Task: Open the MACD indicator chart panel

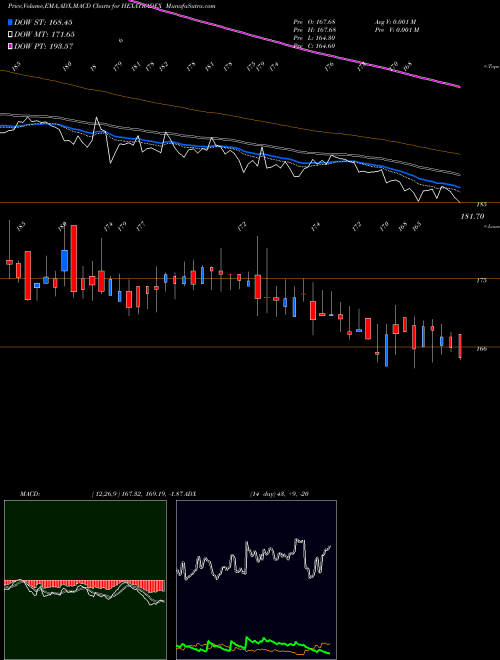Action: [85, 580]
